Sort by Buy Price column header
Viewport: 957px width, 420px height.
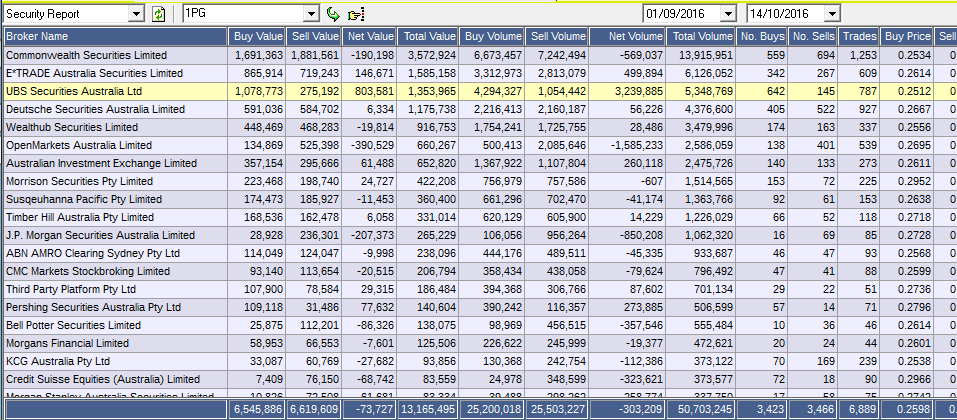click(x=907, y=37)
